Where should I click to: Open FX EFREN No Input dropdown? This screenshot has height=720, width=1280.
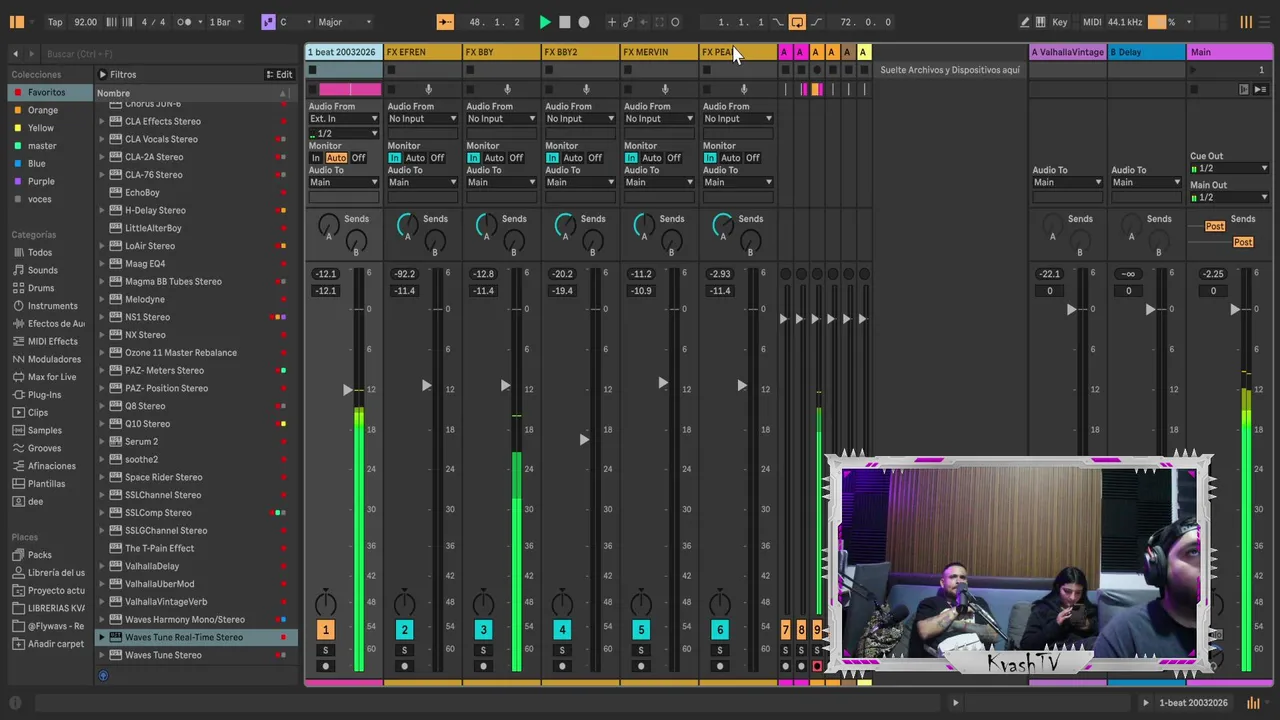pyautogui.click(x=422, y=119)
